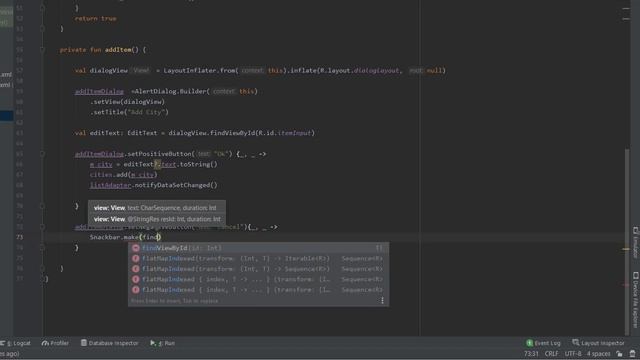640x360 pixels.
Task: Change the UTF-8 file encoding
Action: click(573, 354)
